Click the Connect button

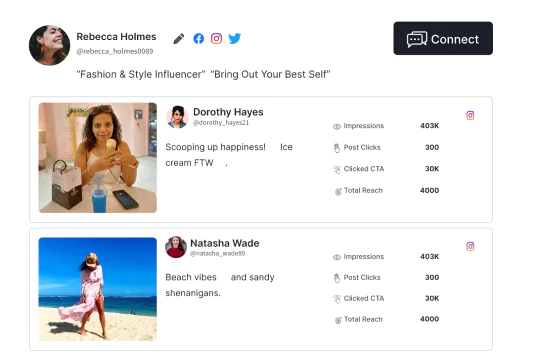[443, 38]
